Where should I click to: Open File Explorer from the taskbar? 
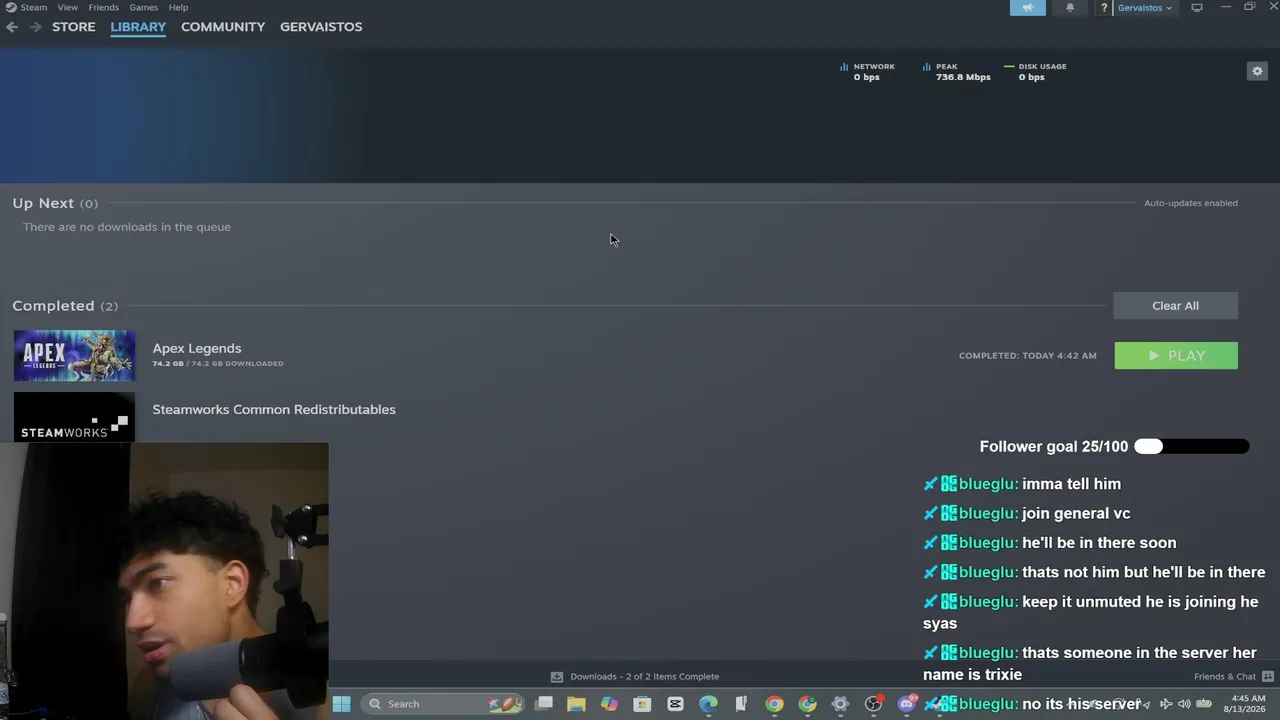pos(576,704)
